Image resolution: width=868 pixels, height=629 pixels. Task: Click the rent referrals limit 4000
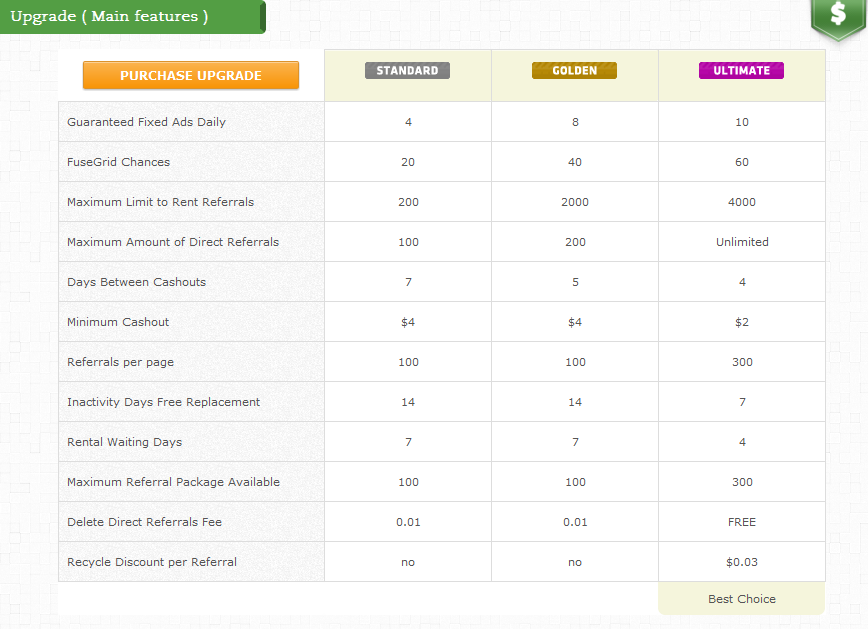click(x=742, y=202)
